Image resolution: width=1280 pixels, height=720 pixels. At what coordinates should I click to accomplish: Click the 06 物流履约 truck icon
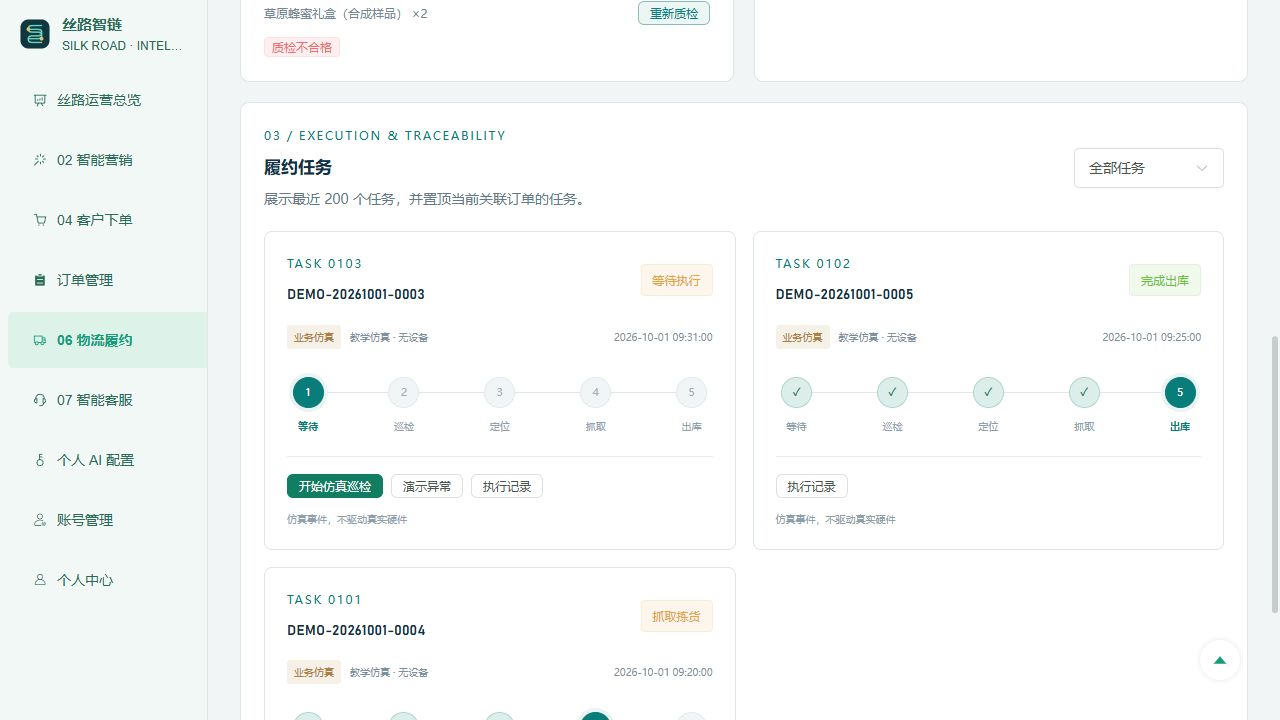(40, 340)
